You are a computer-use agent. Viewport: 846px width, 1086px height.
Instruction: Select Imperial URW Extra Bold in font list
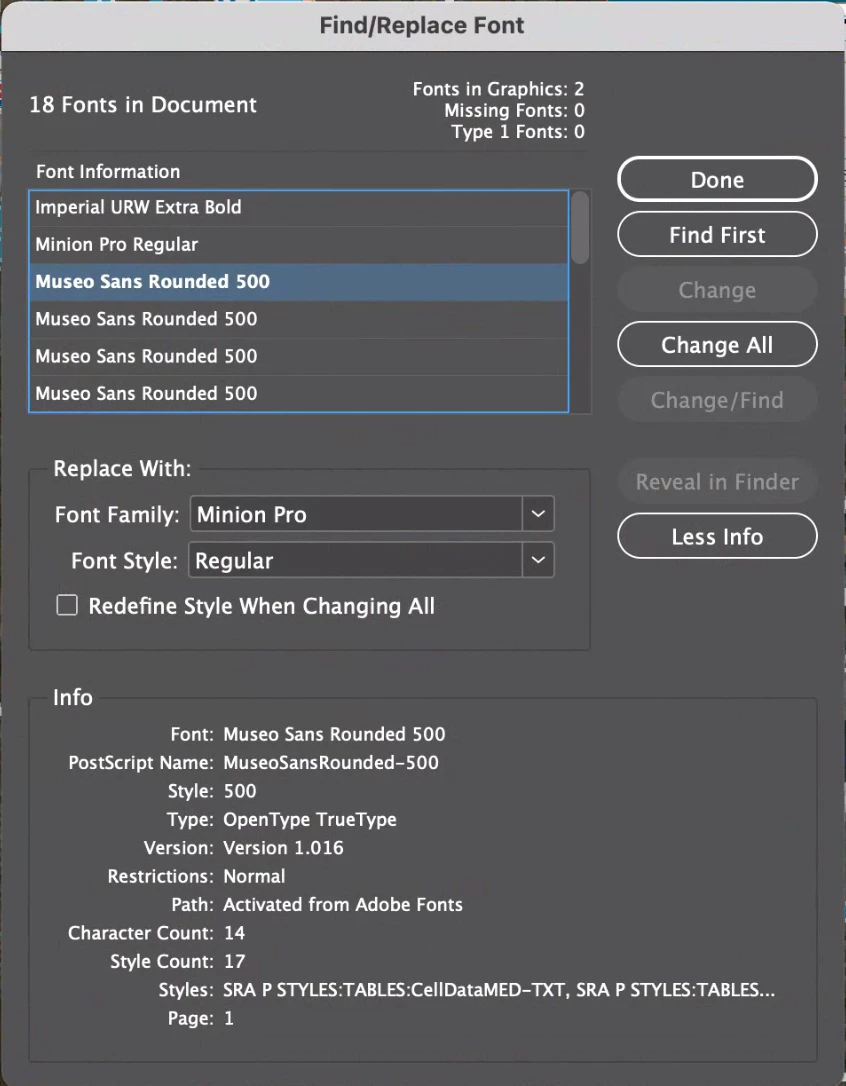[299, 207]
